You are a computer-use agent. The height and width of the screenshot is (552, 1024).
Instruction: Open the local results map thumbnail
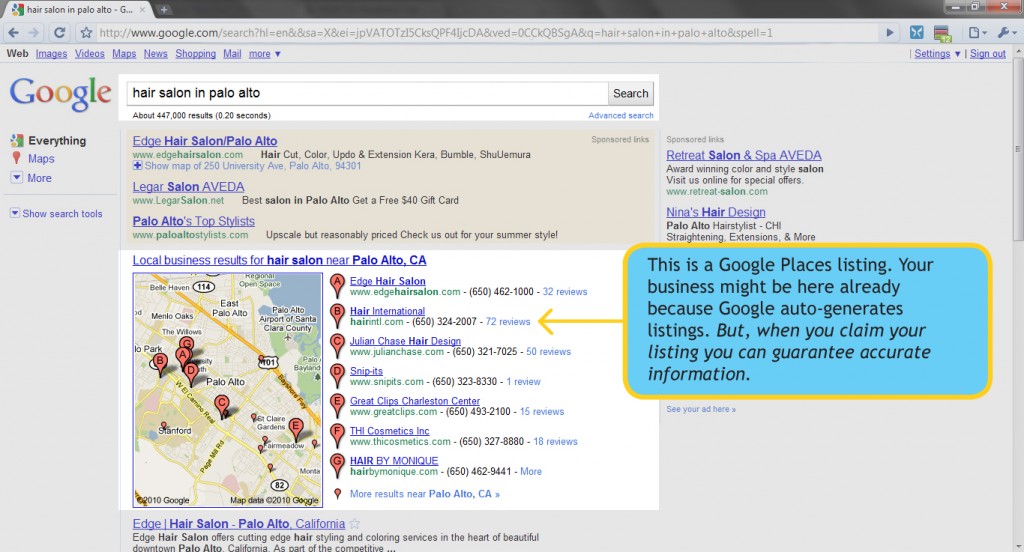[x=227, y=389]
